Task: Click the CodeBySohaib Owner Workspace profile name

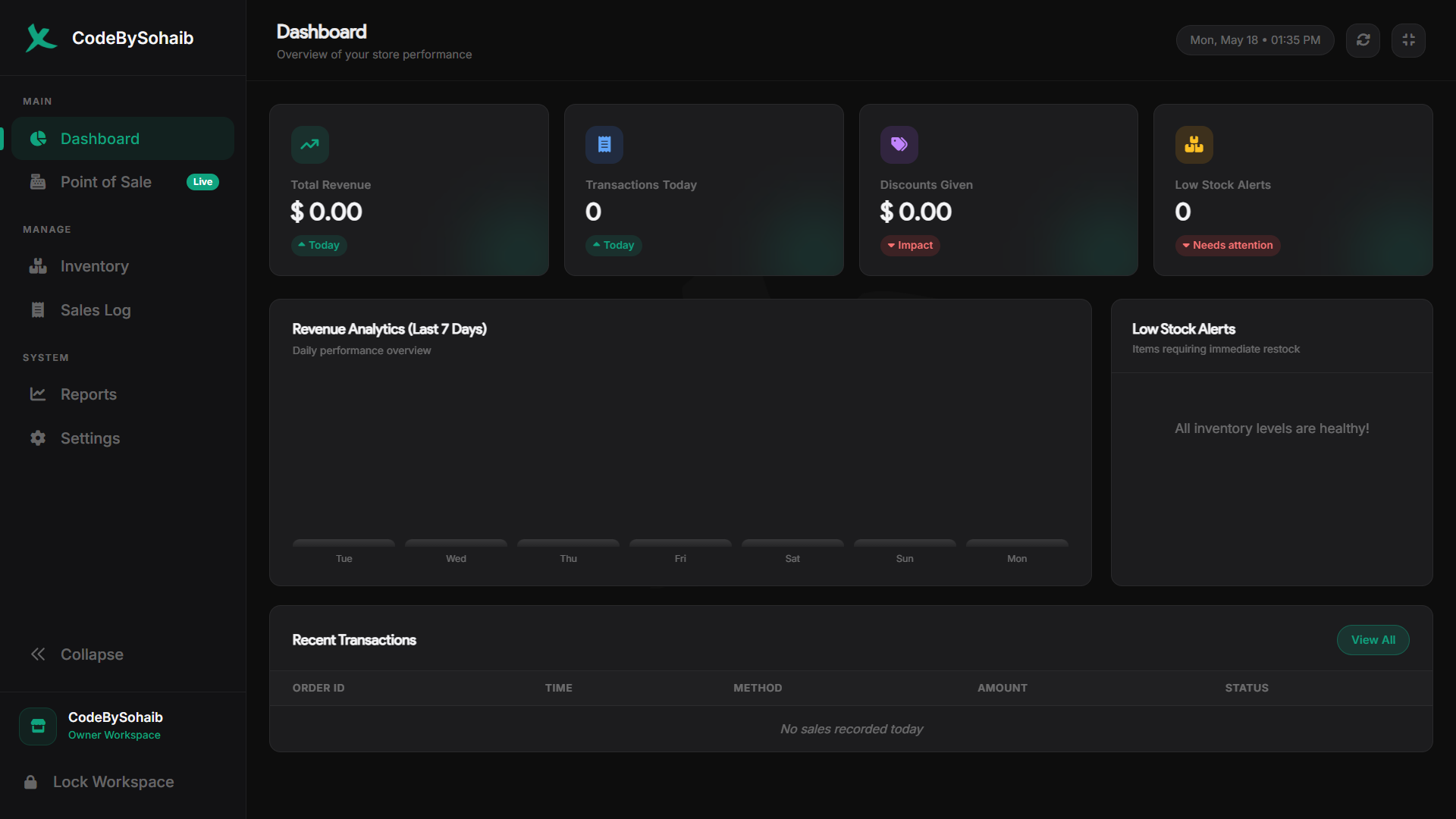Action: click(x=115, y=717)
